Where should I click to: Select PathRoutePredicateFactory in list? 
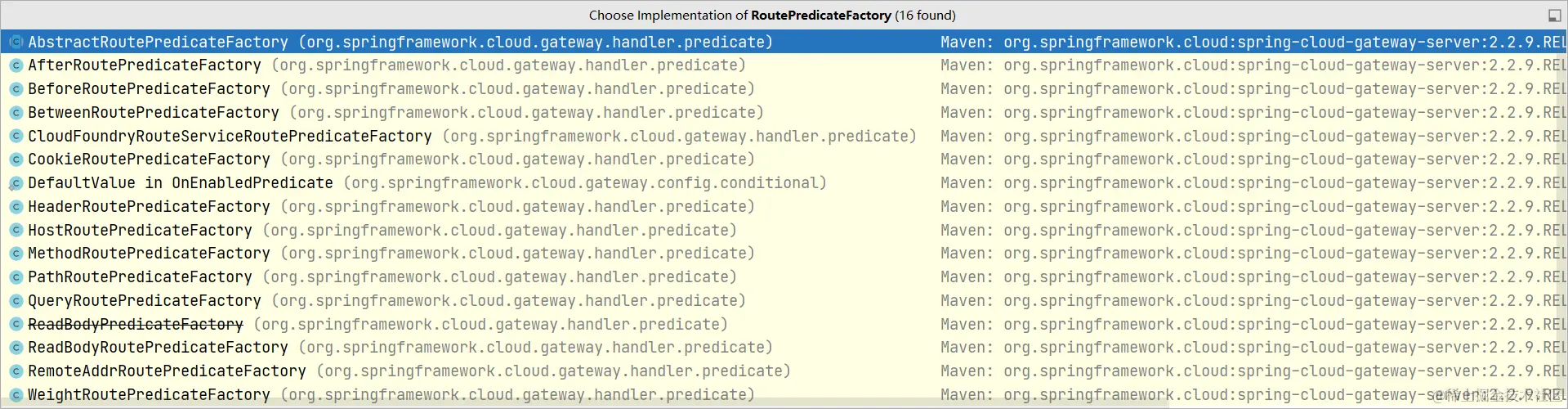coord(784,277)
